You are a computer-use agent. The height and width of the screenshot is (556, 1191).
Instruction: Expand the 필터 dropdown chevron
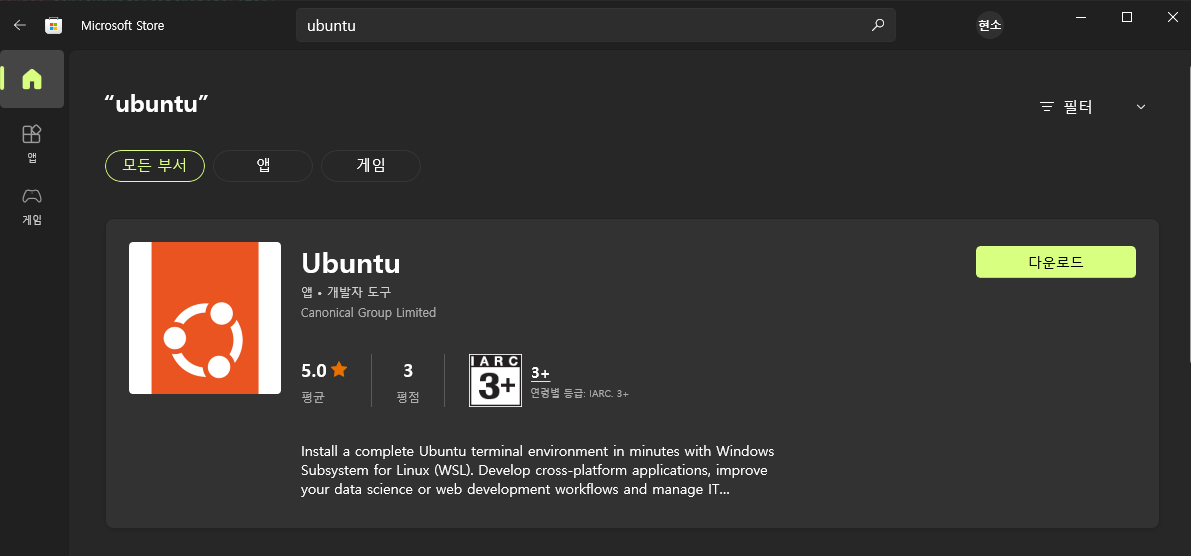[x=1140, y=107]
